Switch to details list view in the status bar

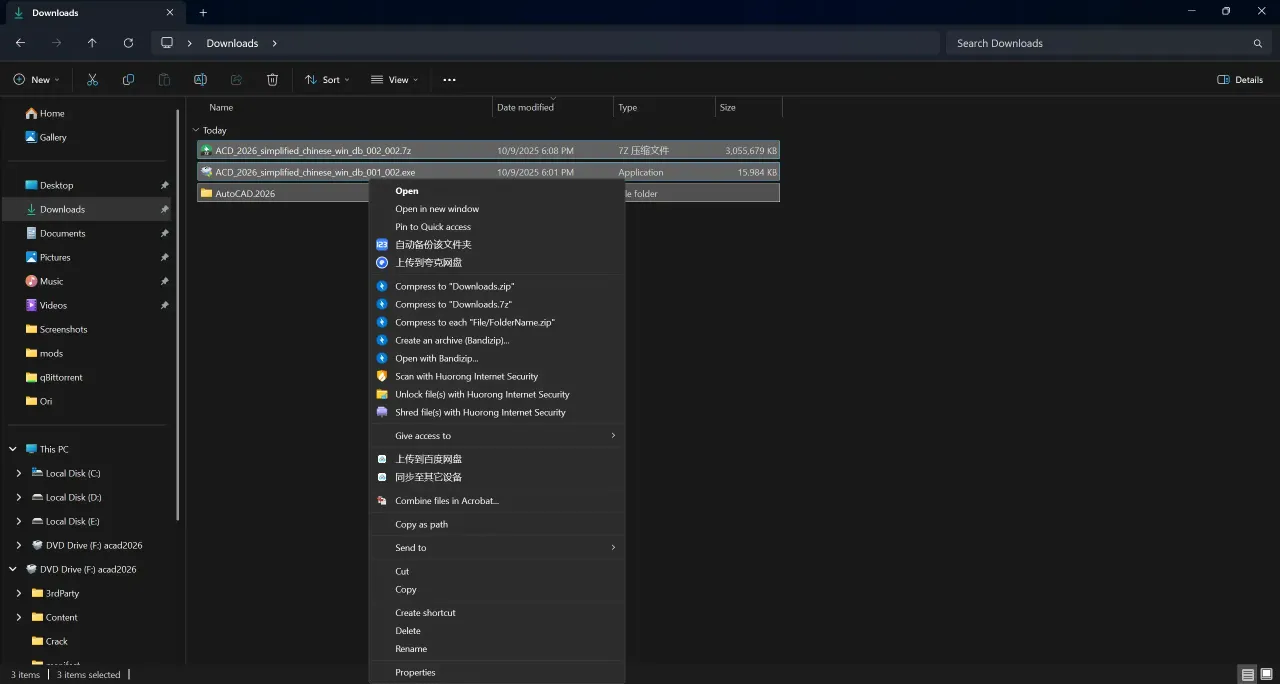coord(1248,674)
